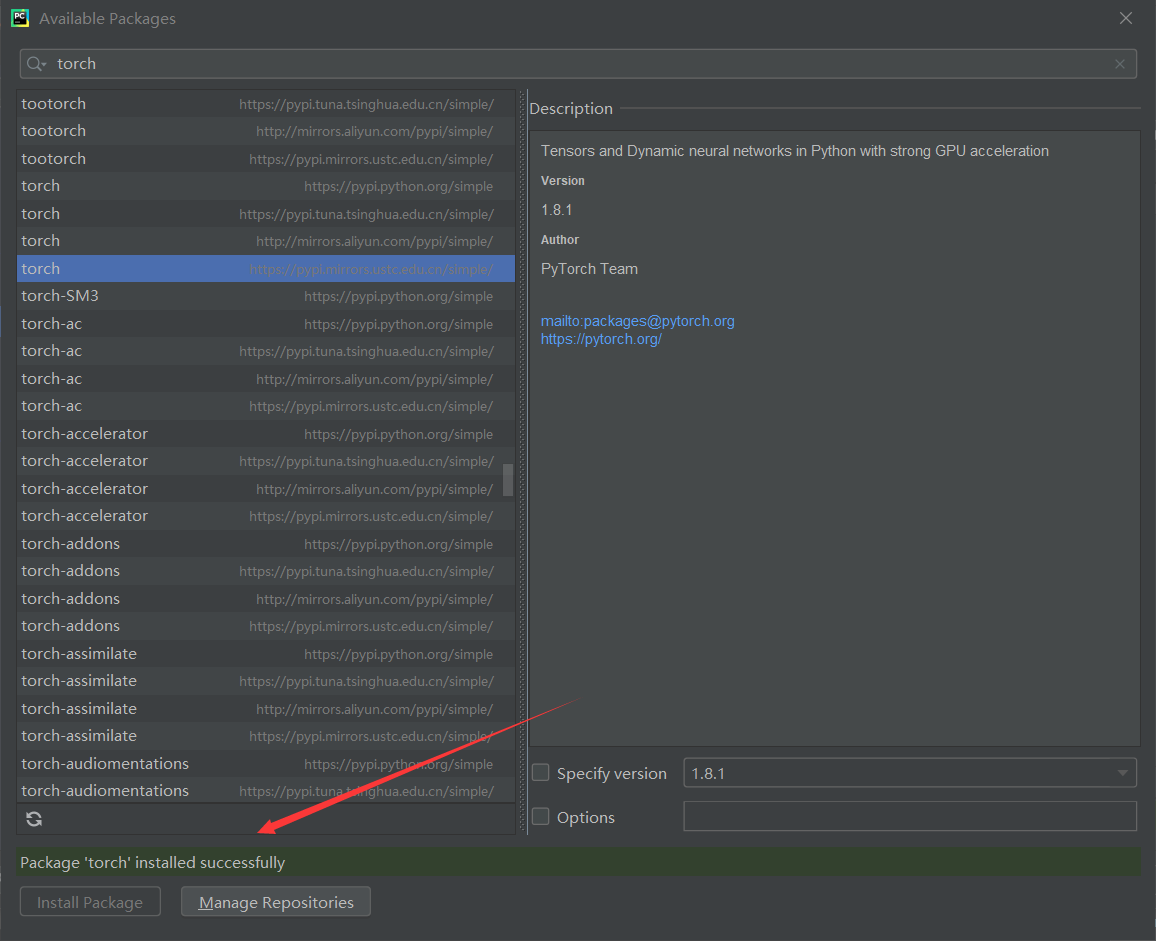Clear the search field with the X icon

pos(1120,64)
